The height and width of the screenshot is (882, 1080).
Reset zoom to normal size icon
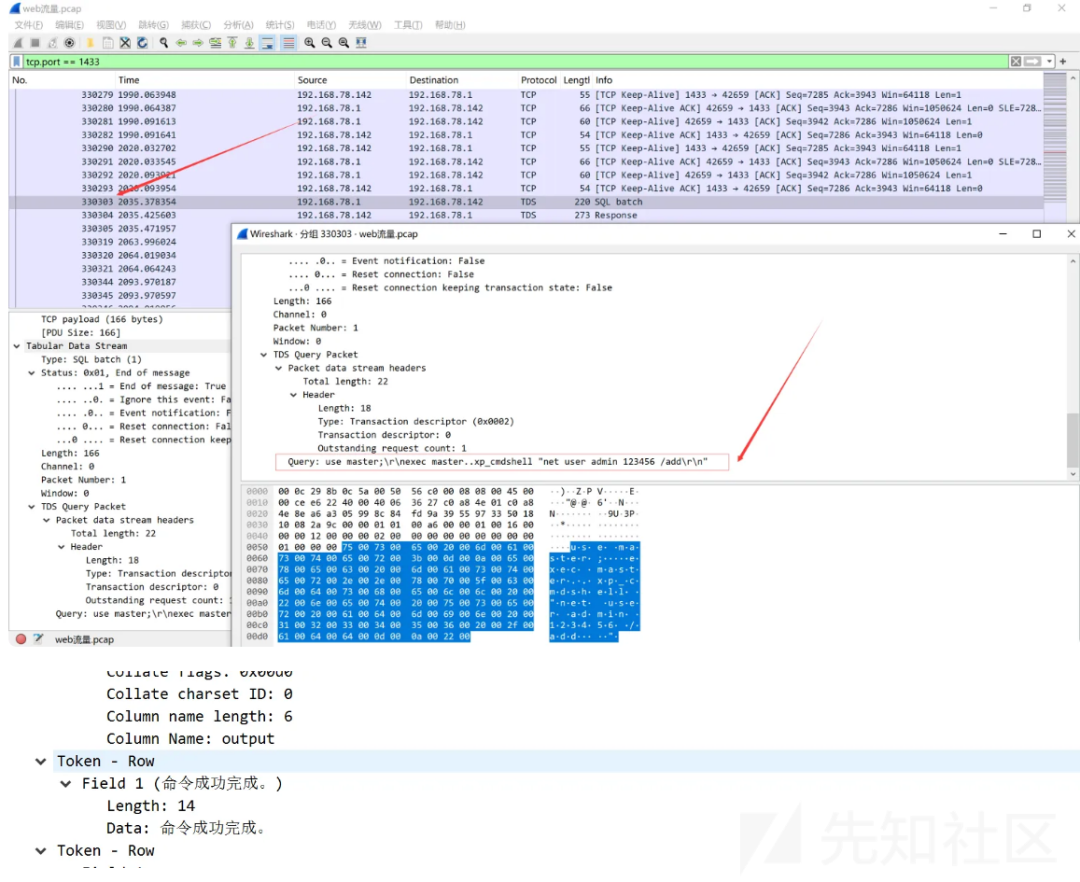pos(344,43)
